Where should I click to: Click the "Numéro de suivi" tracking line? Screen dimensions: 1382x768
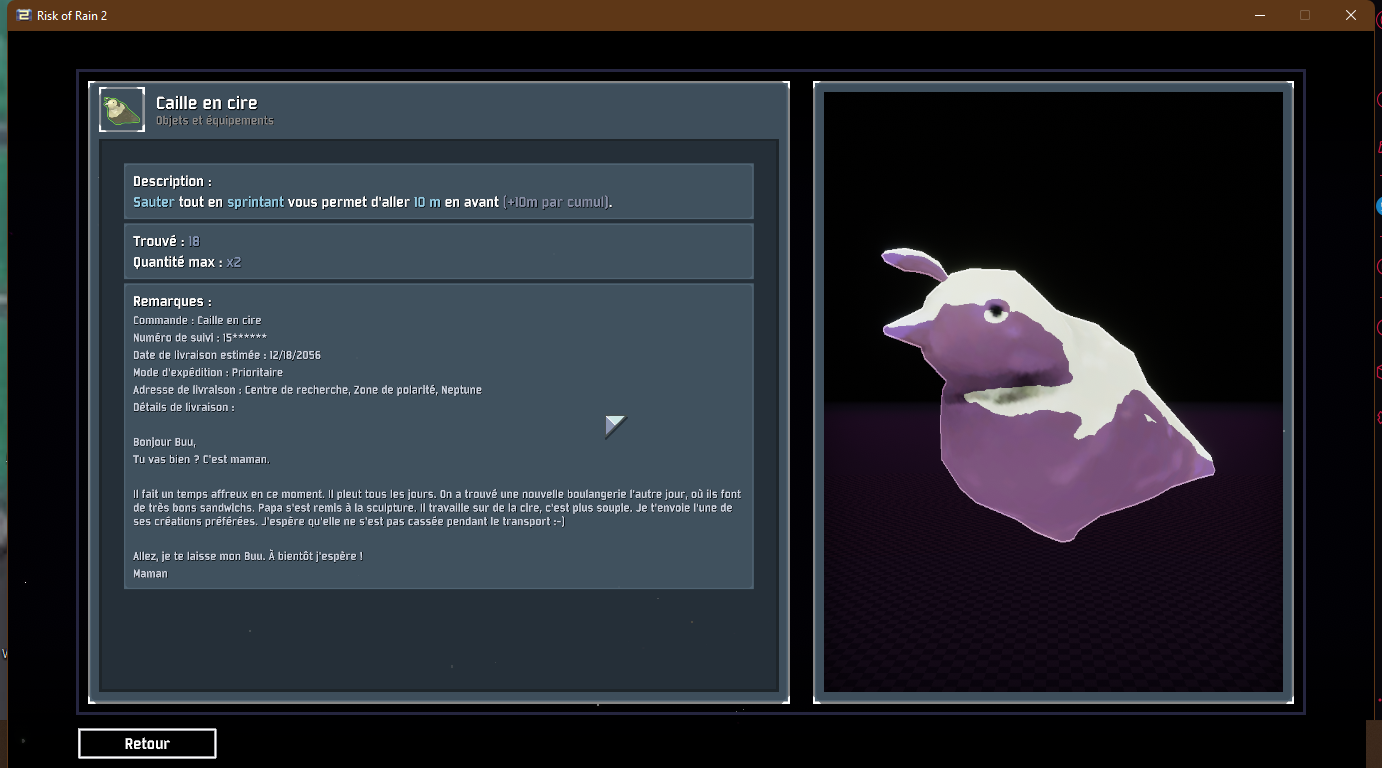point(200,338)
